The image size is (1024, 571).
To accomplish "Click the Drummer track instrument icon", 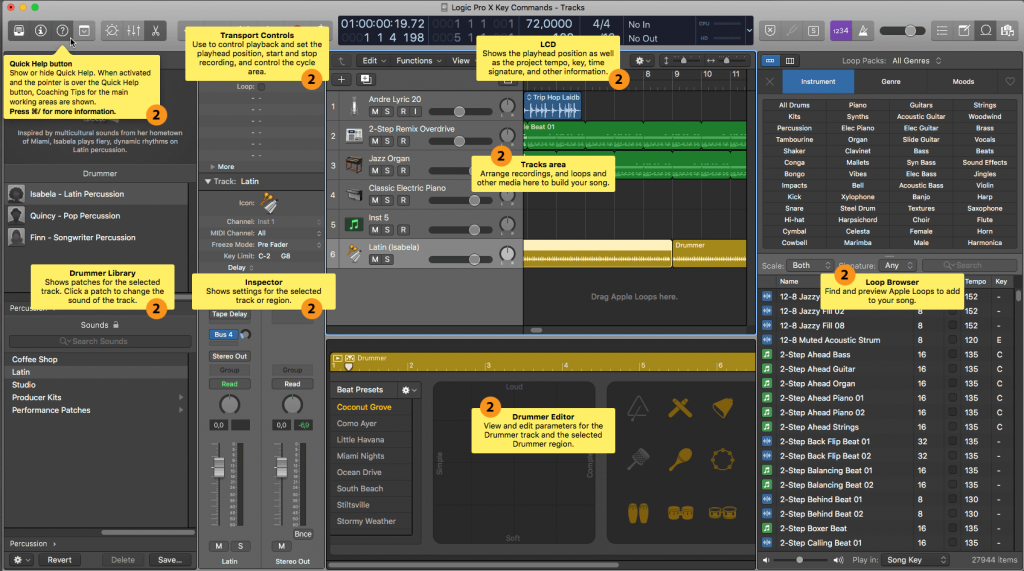I will click(354, 253).
